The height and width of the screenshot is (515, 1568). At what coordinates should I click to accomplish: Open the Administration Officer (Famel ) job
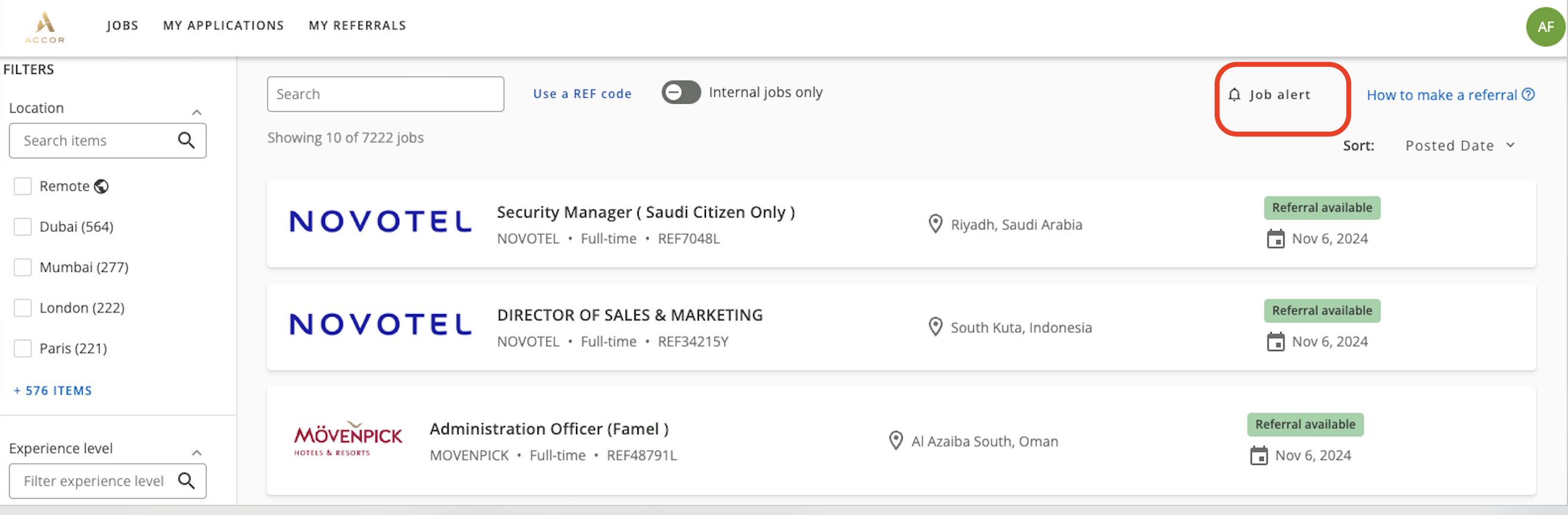click(549, 429)
